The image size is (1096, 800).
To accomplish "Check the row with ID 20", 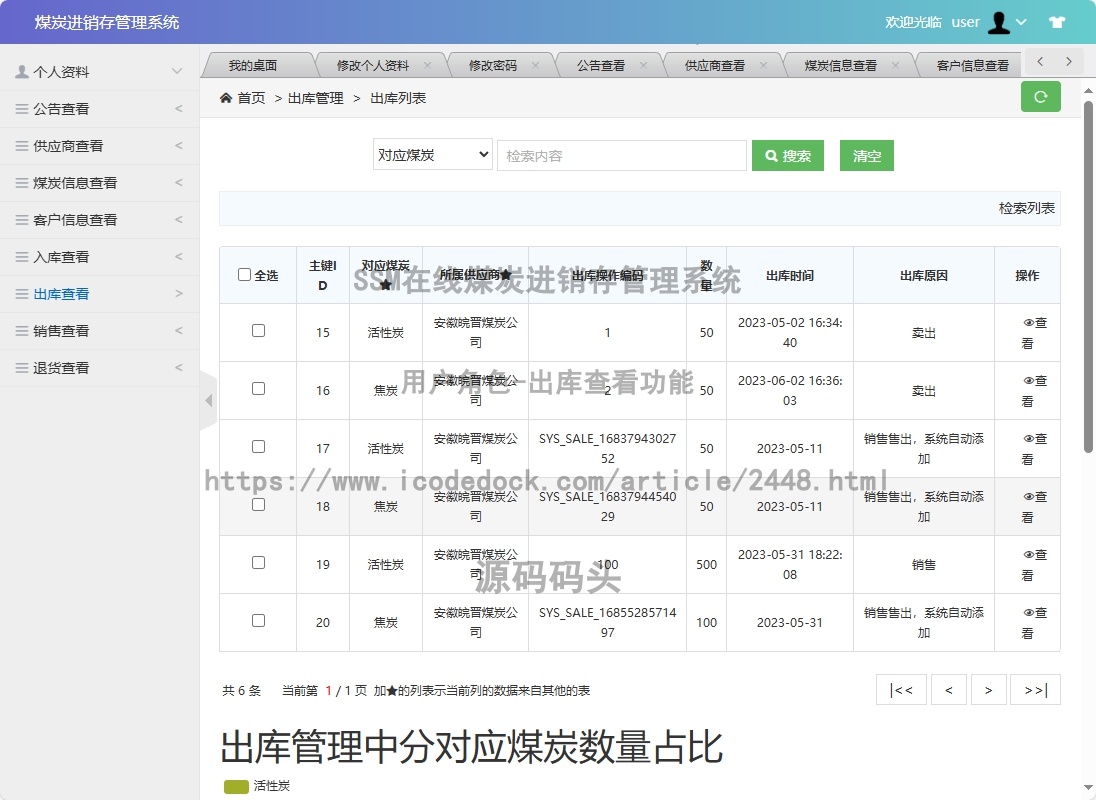I will (259, 620).
